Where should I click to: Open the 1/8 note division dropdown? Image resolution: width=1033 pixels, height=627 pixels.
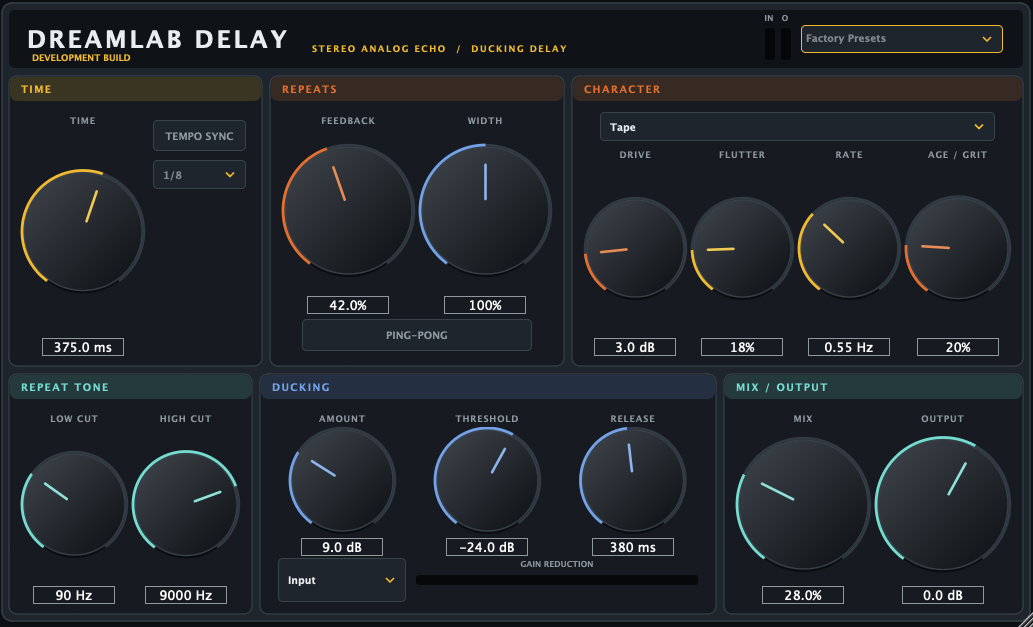tap(200, 175)
